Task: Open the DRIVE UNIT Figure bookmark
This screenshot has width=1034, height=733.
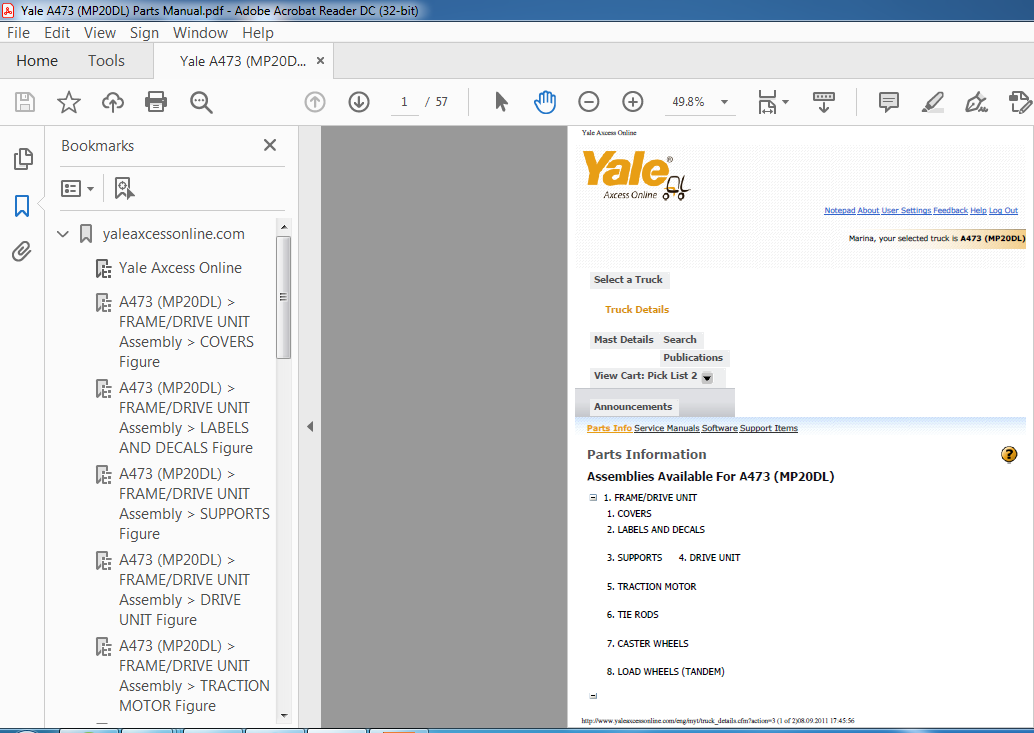Action: [x=184, y=589]
